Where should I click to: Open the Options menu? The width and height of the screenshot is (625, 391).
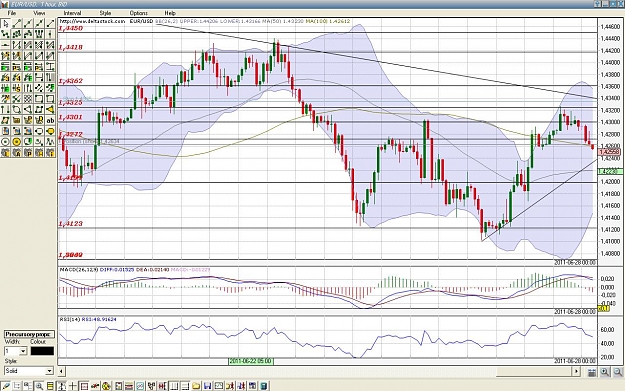tap(138, 13)
